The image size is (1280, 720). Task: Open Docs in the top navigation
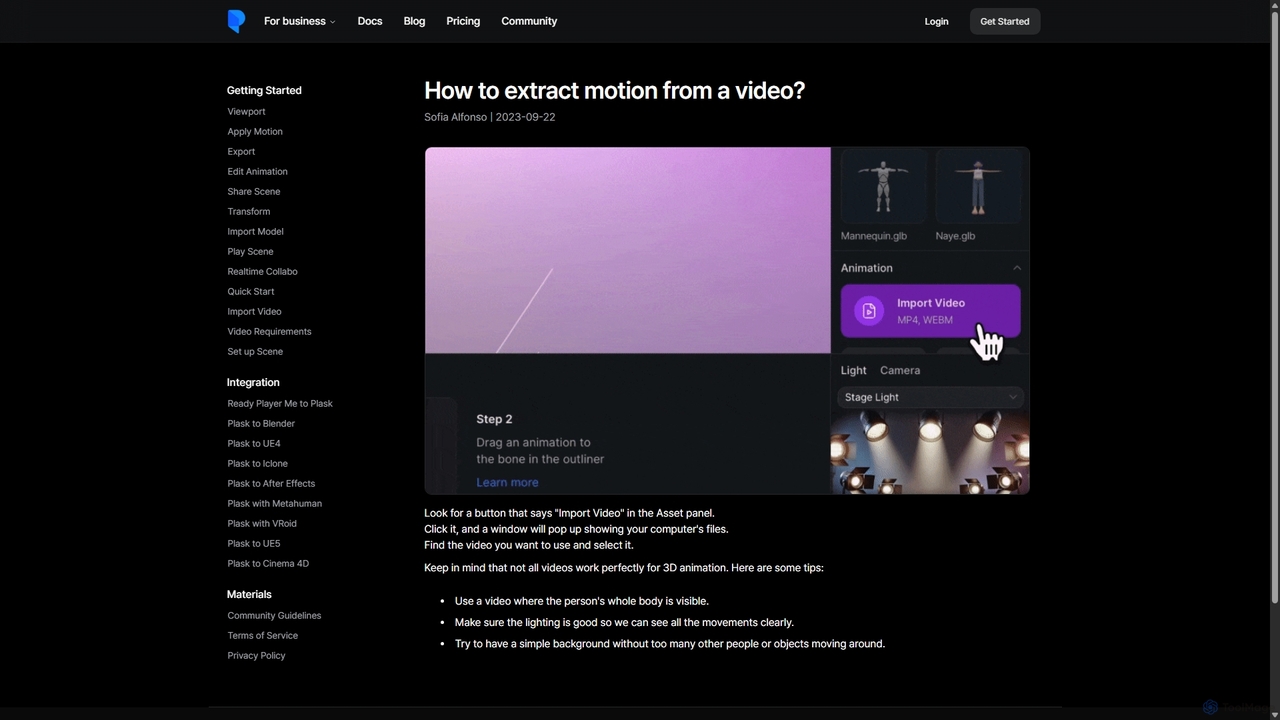(x=370, y=21)
